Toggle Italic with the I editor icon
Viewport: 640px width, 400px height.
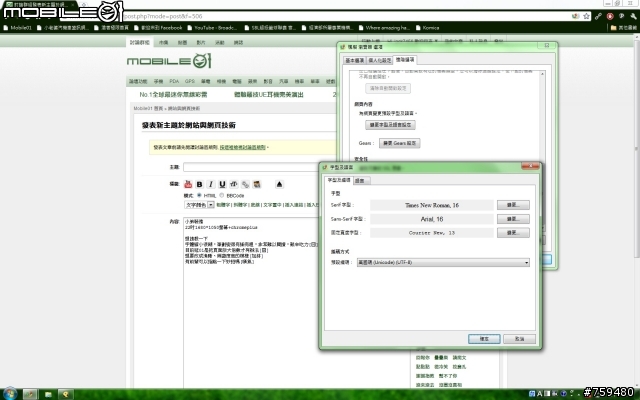(x=211, y=184)
